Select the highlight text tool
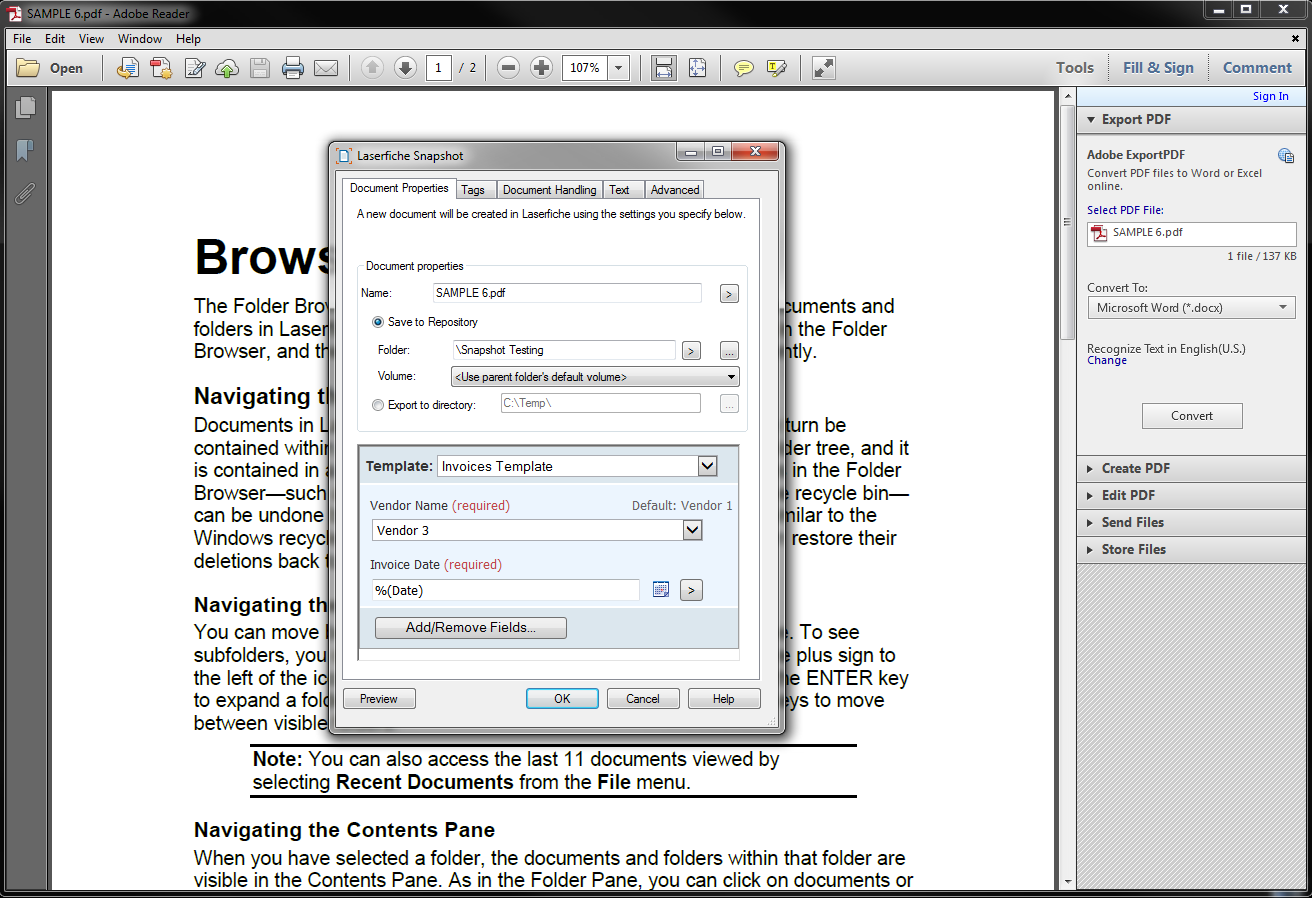1312x898 pixels. pos(777,68)
